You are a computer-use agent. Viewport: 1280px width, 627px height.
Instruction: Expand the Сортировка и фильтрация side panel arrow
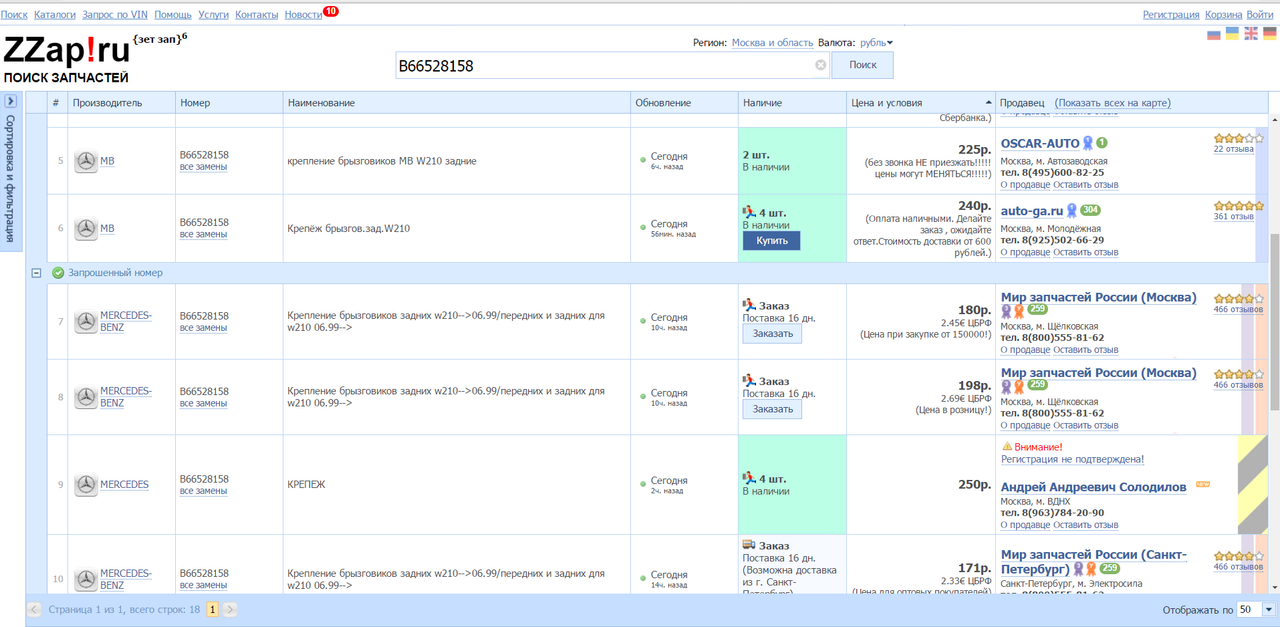click(10, 101)
